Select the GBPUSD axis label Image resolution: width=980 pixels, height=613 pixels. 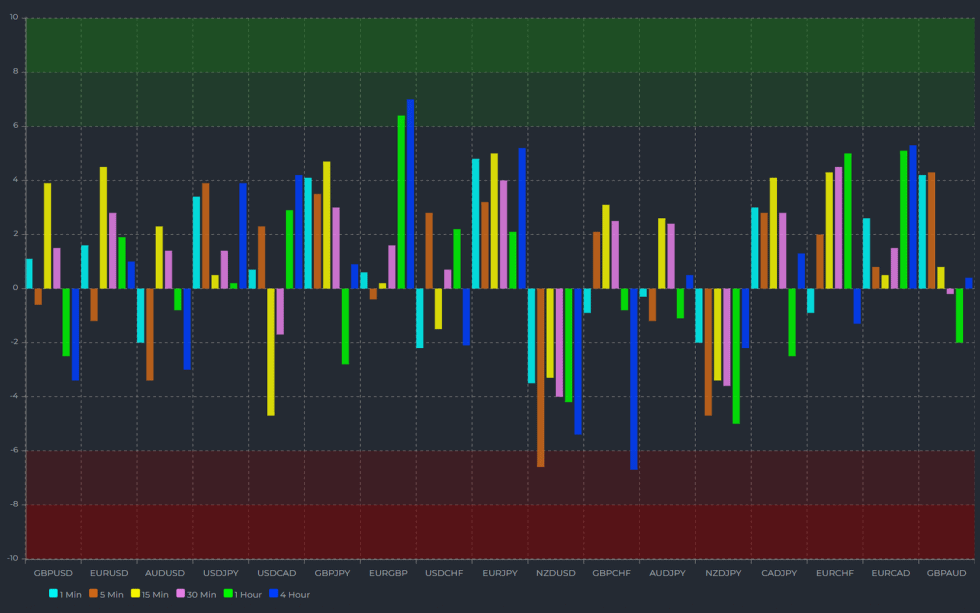pyautogui.click(x=54, y=573)
